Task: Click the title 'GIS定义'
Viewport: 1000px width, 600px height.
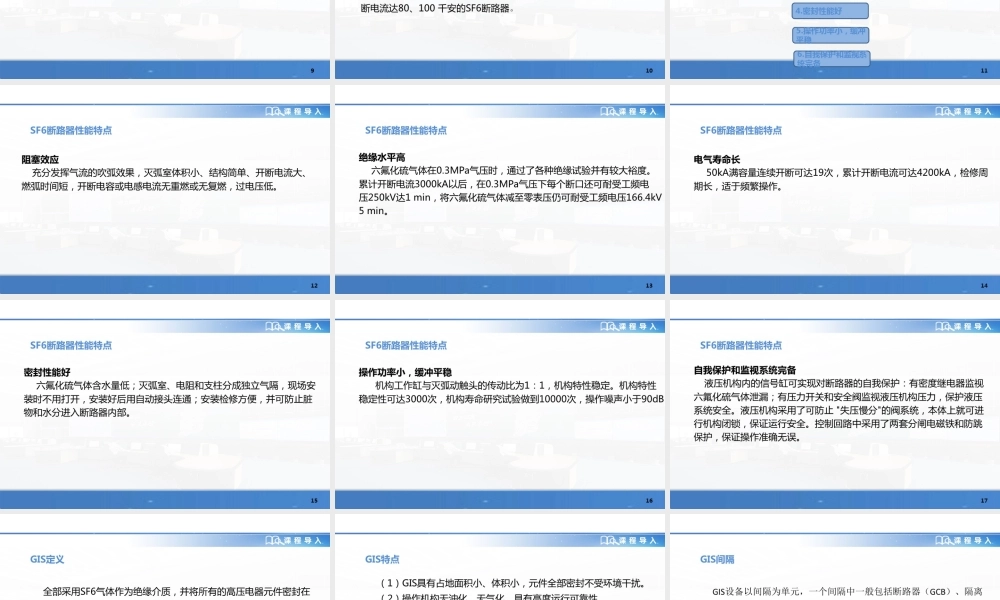Action: (x=47, y=559)
